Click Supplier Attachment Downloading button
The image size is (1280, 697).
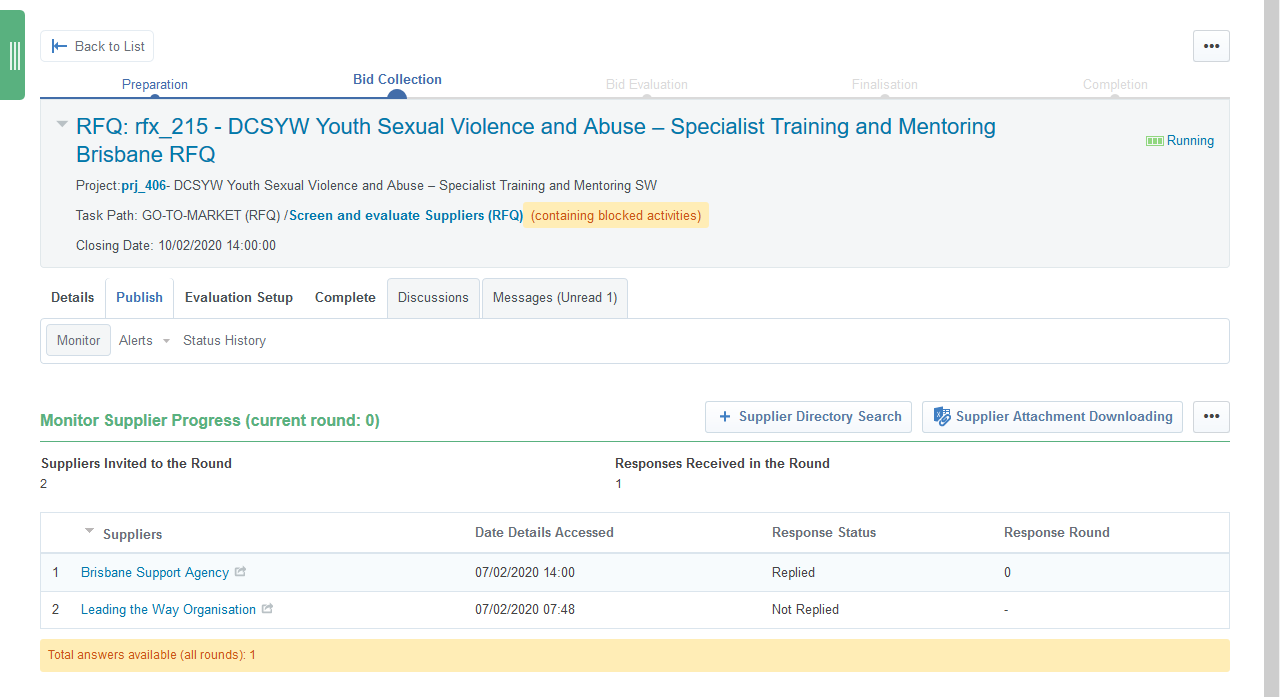1052,417
